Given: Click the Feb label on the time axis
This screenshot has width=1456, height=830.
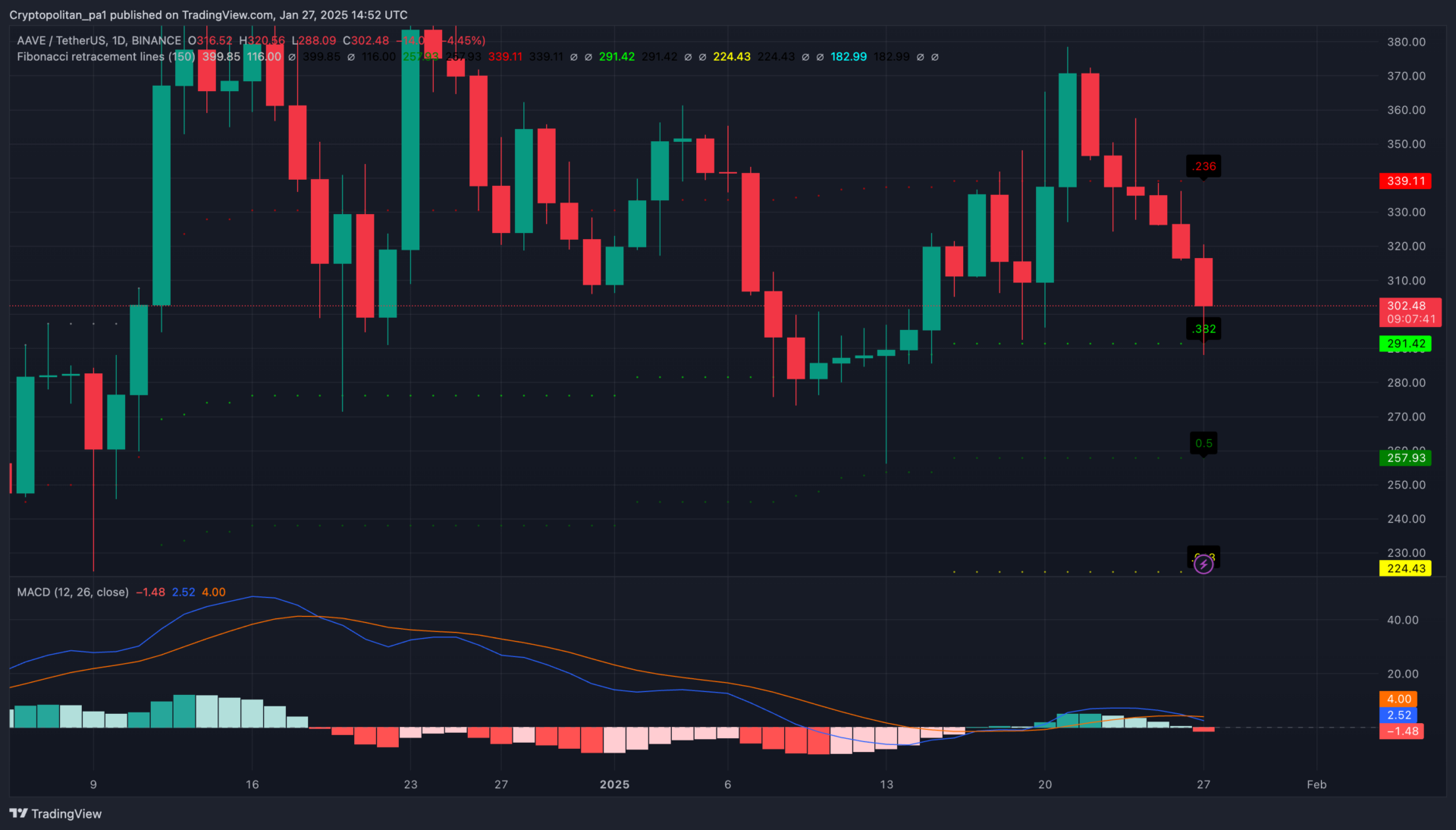Looking at the screenshot, I should 1316,784.
